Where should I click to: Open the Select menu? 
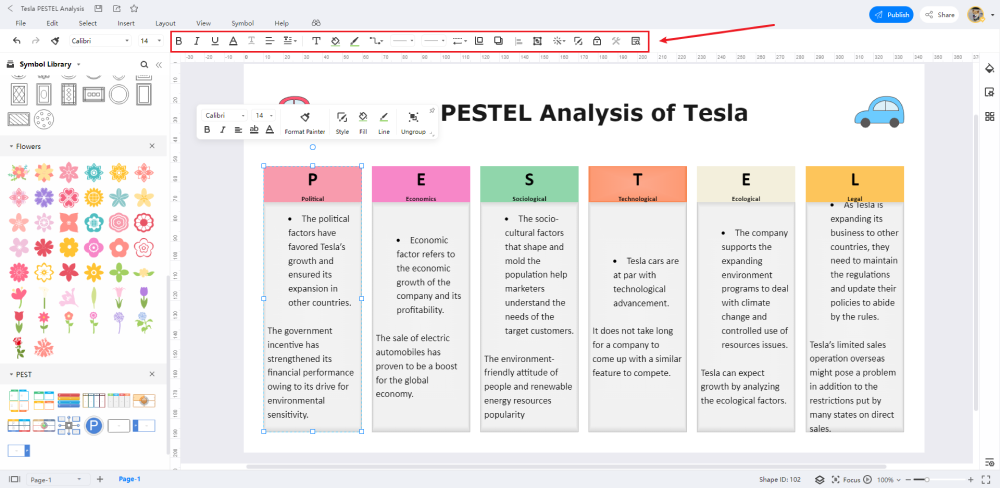pos(87,24)
